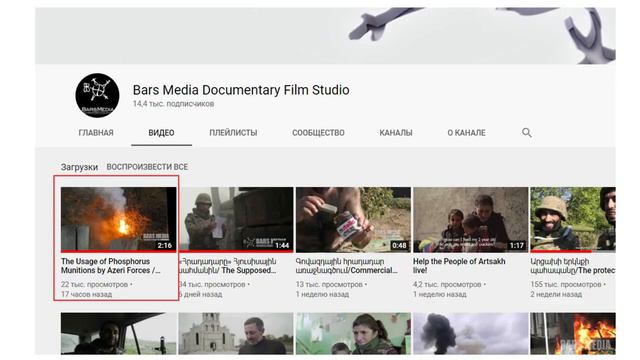This screenshot has width=640, height=360.
Task: Click the 2:16 duration badge
Action: [x=165, y=246]
